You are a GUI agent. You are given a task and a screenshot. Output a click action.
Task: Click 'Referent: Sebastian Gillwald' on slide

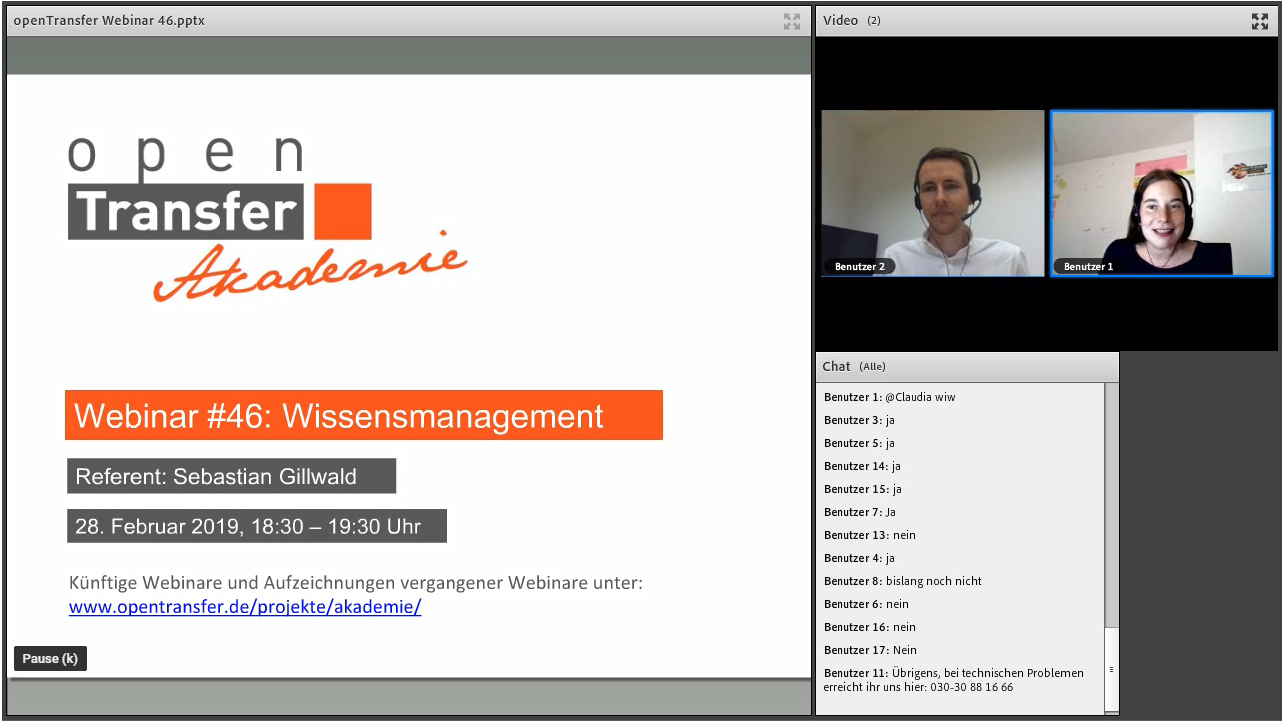point(231,476)
